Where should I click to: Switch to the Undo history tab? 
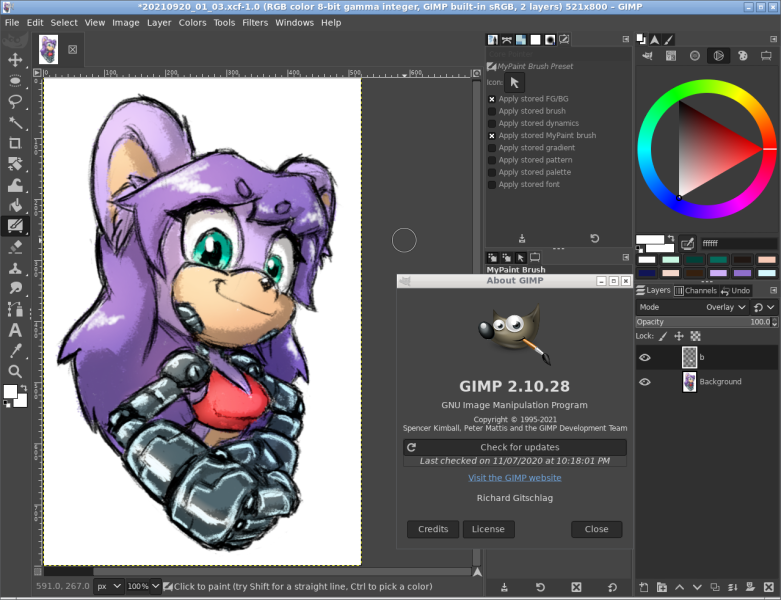point(735,290)
